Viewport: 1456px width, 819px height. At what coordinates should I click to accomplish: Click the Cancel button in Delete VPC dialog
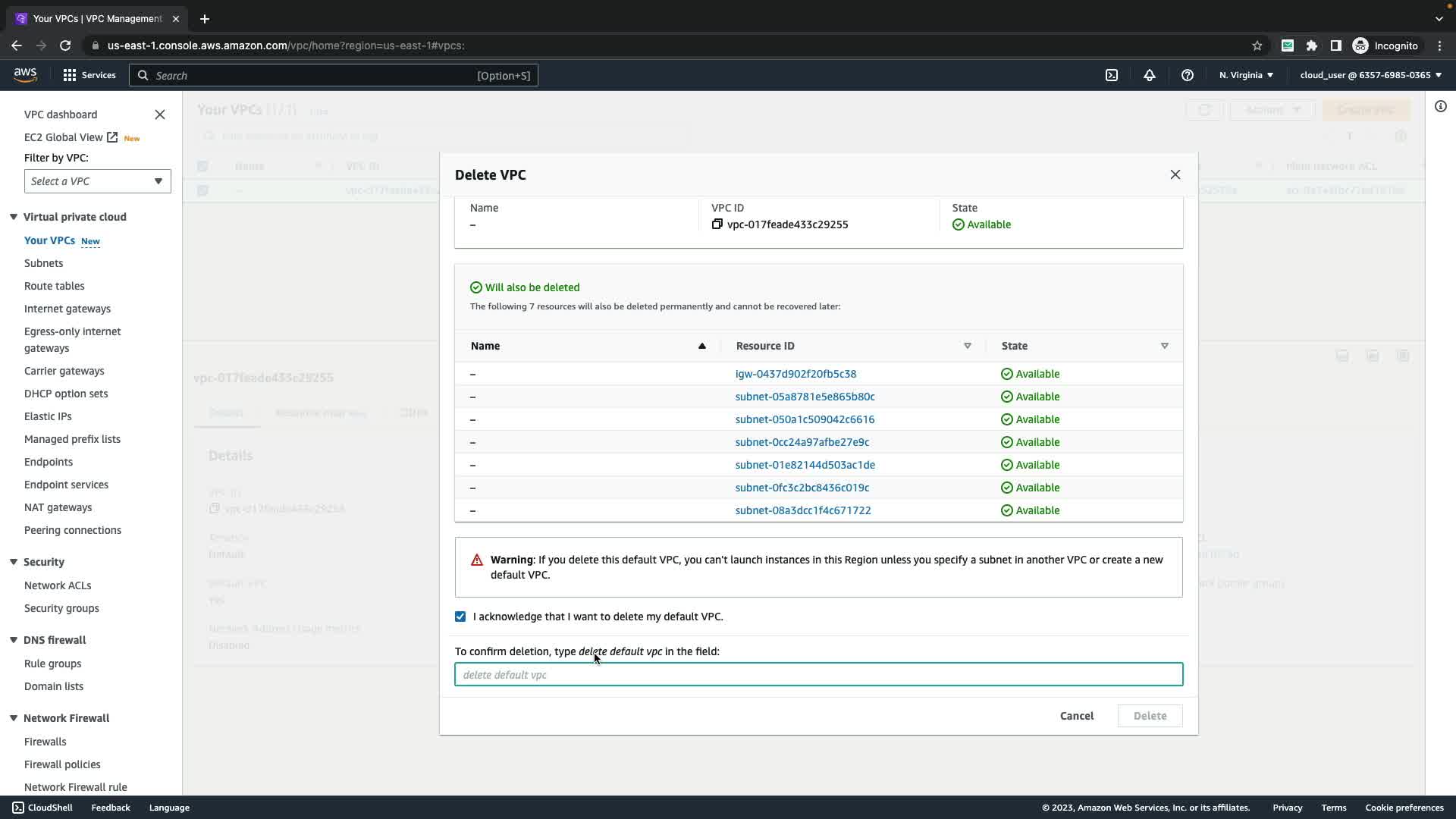[1076, 716]
